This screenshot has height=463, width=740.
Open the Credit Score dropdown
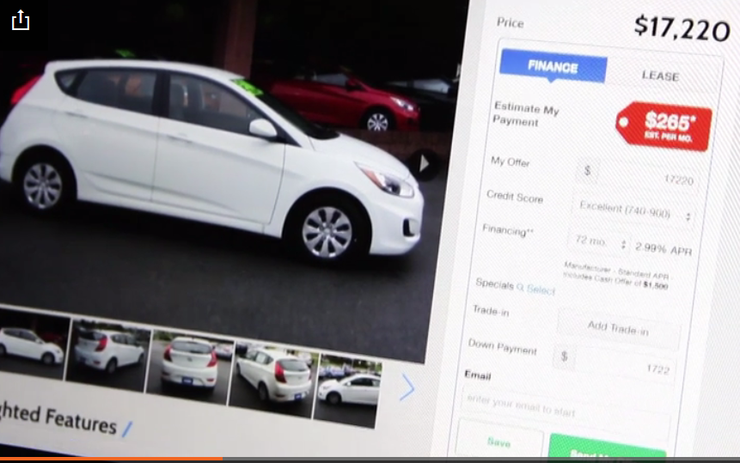(x=635, y=210)
